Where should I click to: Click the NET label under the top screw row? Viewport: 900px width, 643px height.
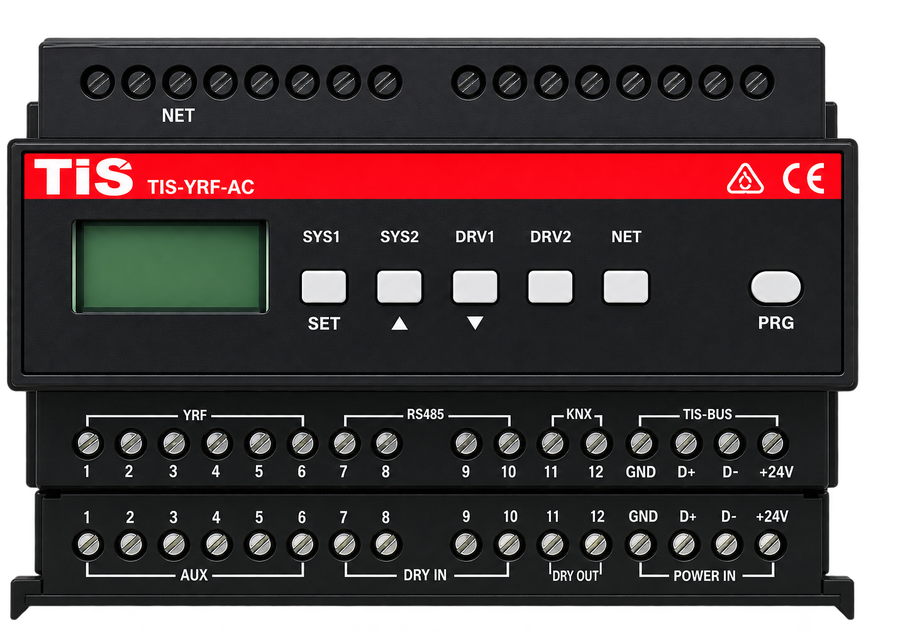pos(178,115)
